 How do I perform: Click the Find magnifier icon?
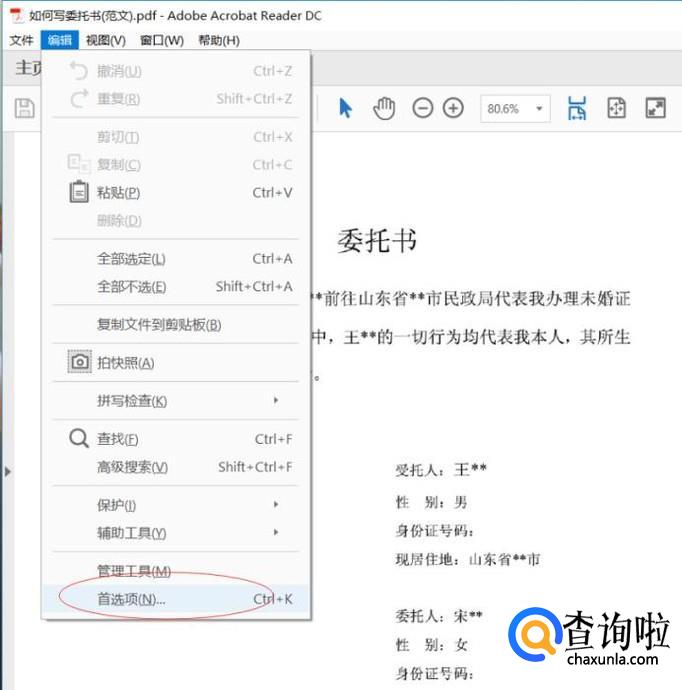click(x=79, y=438)
